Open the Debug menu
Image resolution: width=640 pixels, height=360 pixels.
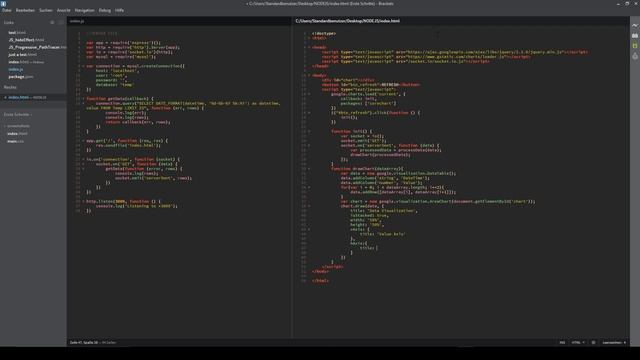pyautogui.click(x=104, y=10)
